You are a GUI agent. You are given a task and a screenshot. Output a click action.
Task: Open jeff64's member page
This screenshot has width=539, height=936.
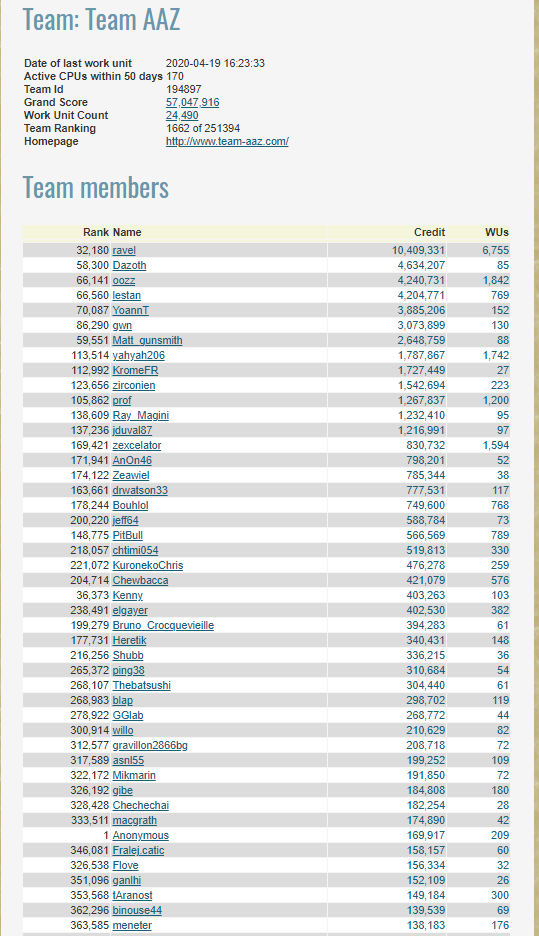(x=125, y=520)
